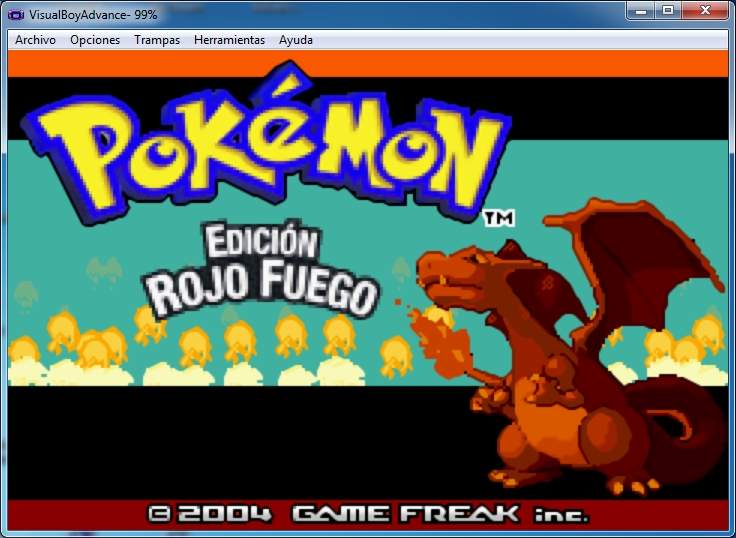Open the Archivo menu
Image resolution: width=736 pixels, height=538 pixels.
pyautogui.click(x=35, y=40)
